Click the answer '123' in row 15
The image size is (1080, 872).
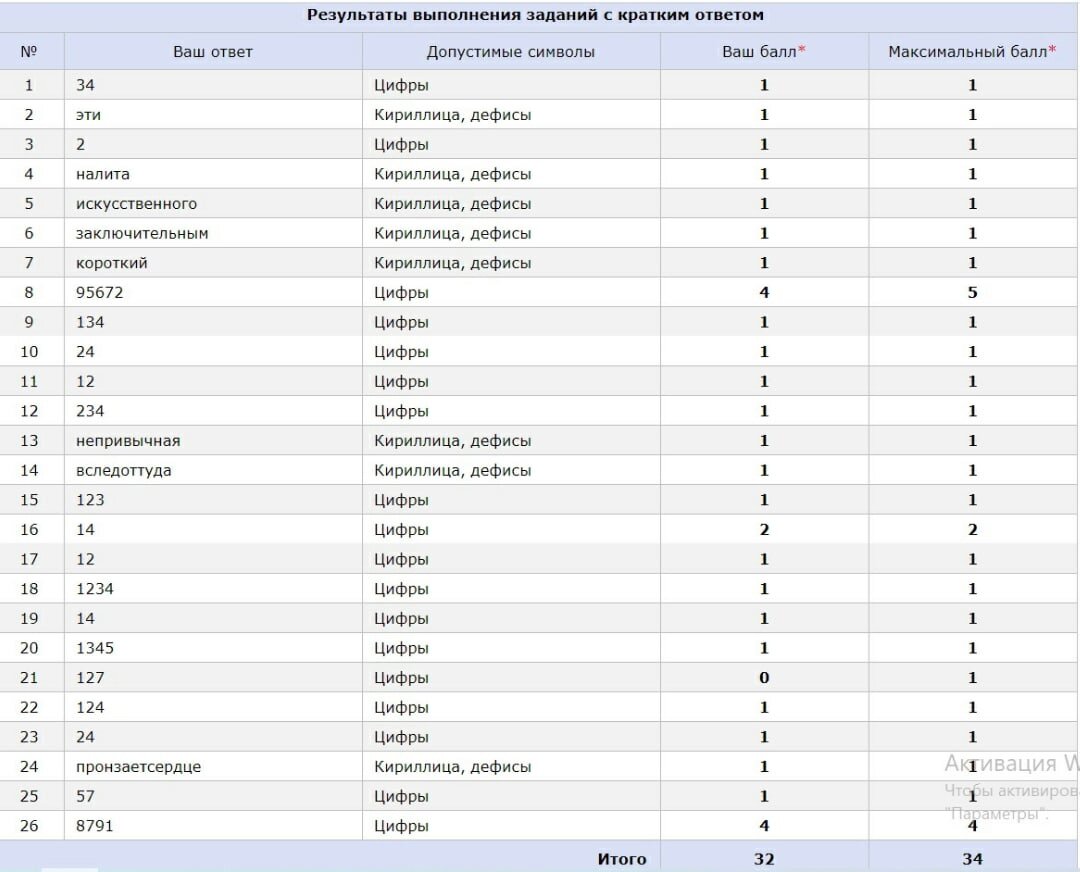tap(90, 500)
